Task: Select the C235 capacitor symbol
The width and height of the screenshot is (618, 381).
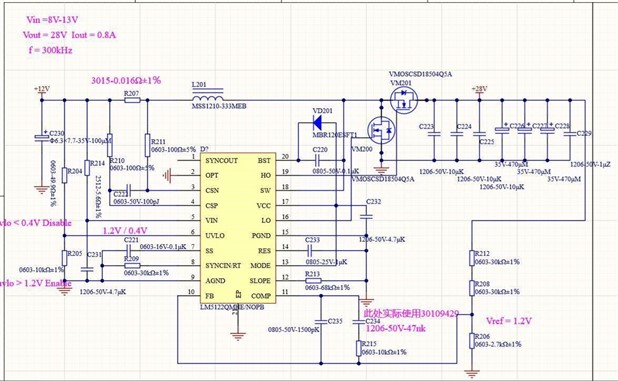Action: [x=321, y=321]
